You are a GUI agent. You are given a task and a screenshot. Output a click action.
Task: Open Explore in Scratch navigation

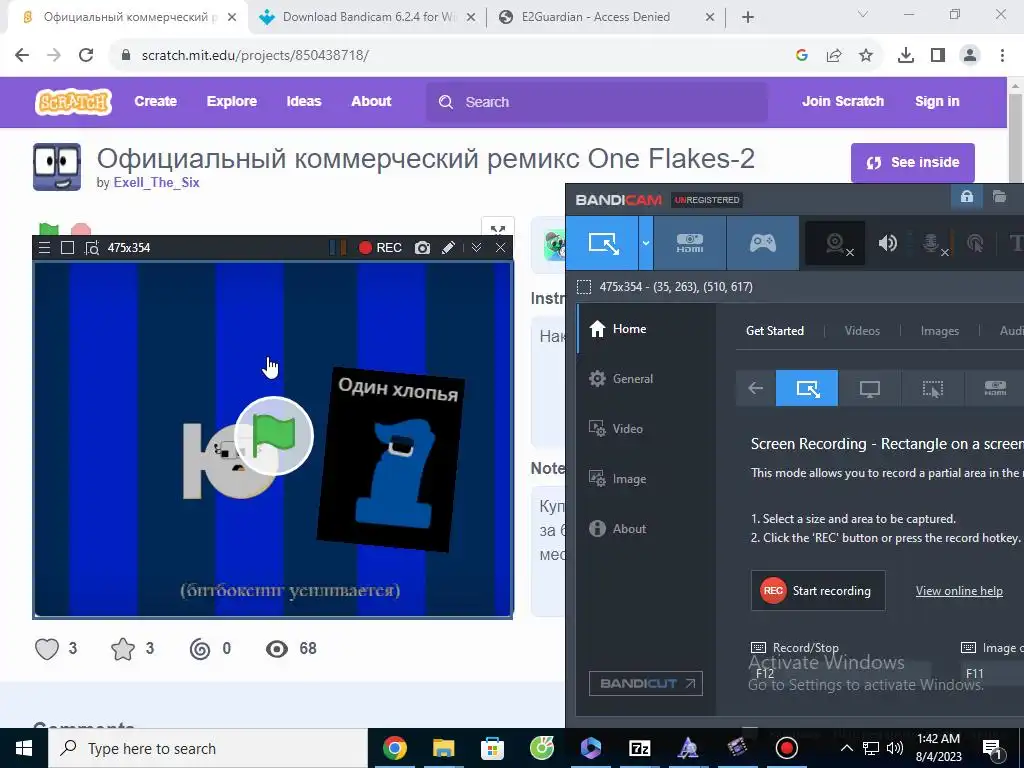(x=232, y=101)
